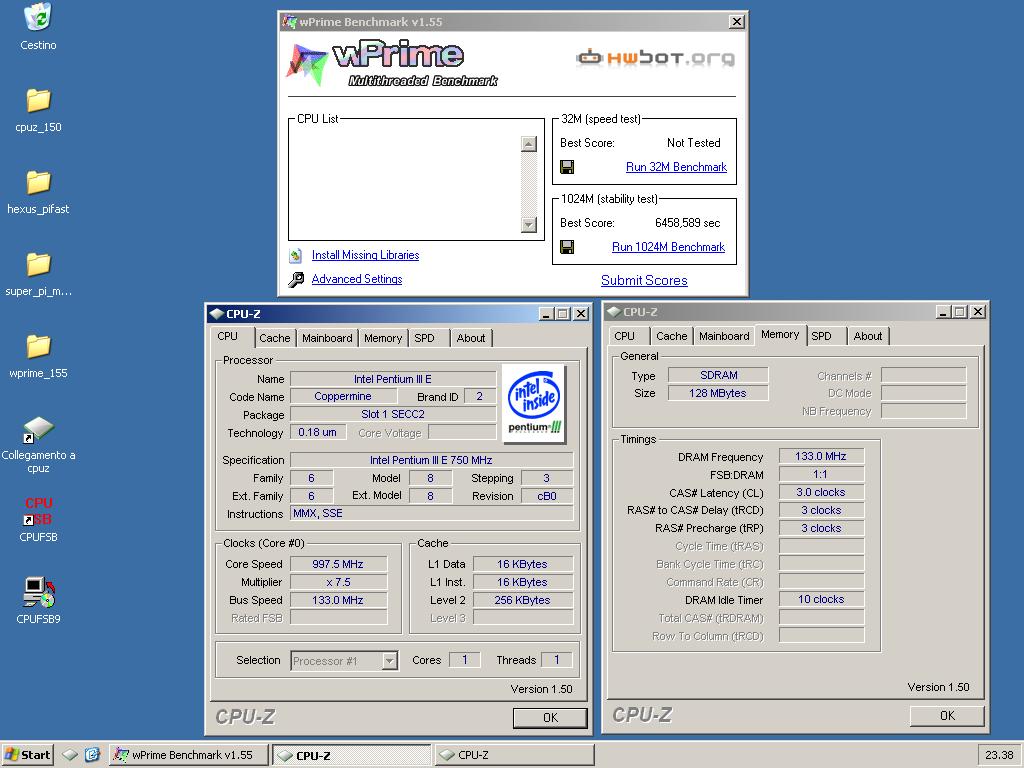
Task: Click the DRAM Idle Timer value 10 clocks
Action: point(821,600)
